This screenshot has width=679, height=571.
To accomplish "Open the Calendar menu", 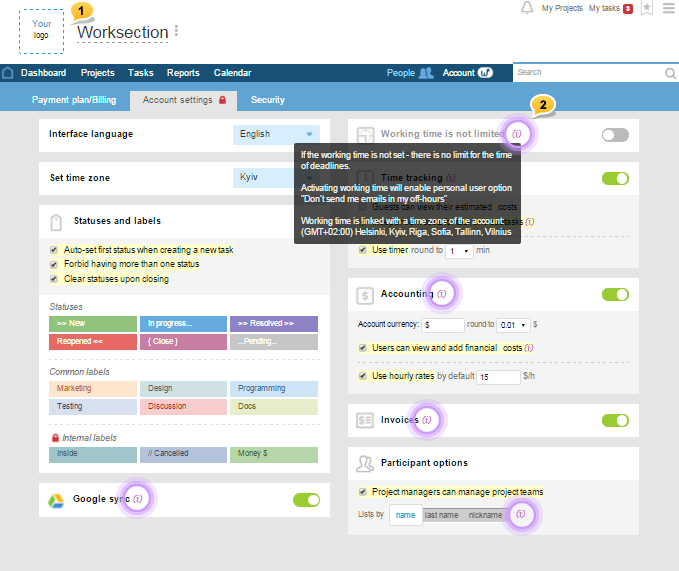I will pyautogui.click(x=232, y=73).
